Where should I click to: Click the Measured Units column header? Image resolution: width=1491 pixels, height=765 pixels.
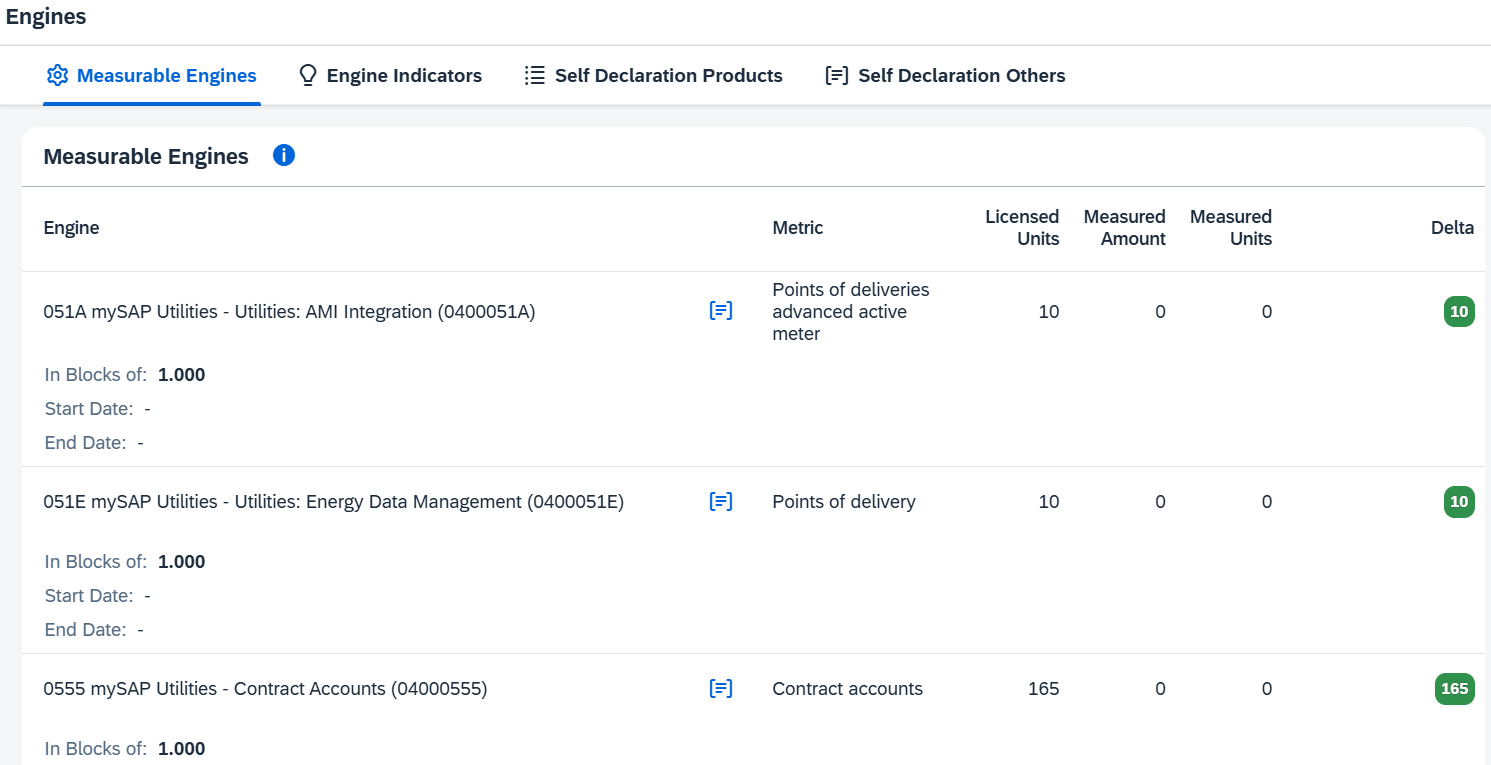pos(1231,228)
